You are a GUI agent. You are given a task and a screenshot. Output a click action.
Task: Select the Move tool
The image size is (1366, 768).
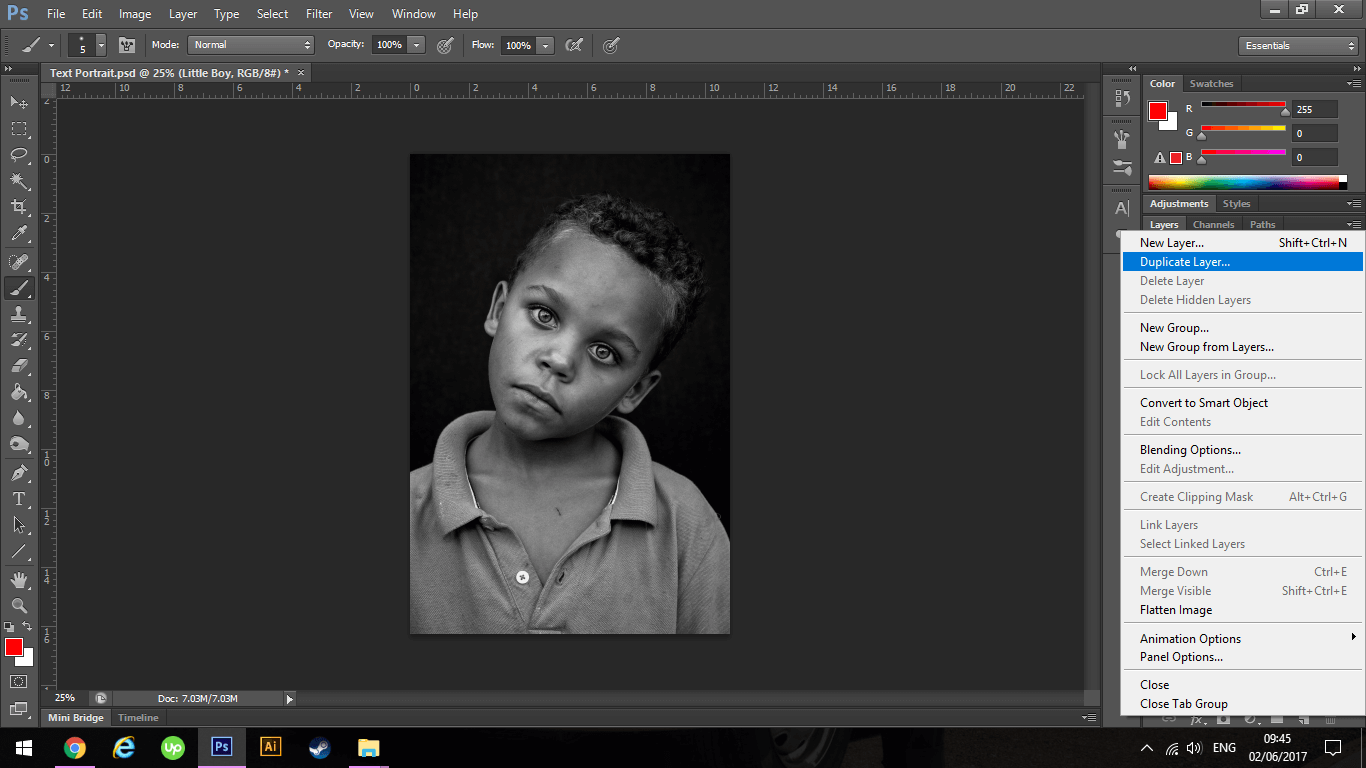click(19, 102)
